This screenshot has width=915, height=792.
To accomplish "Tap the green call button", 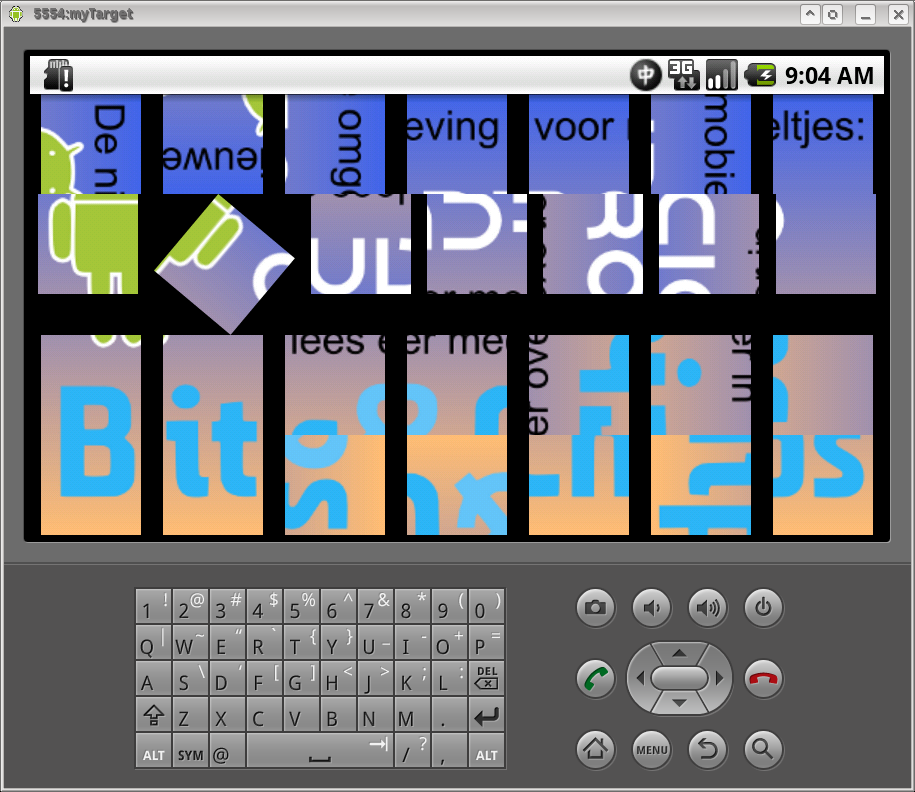I will click(x=595, y=678).
